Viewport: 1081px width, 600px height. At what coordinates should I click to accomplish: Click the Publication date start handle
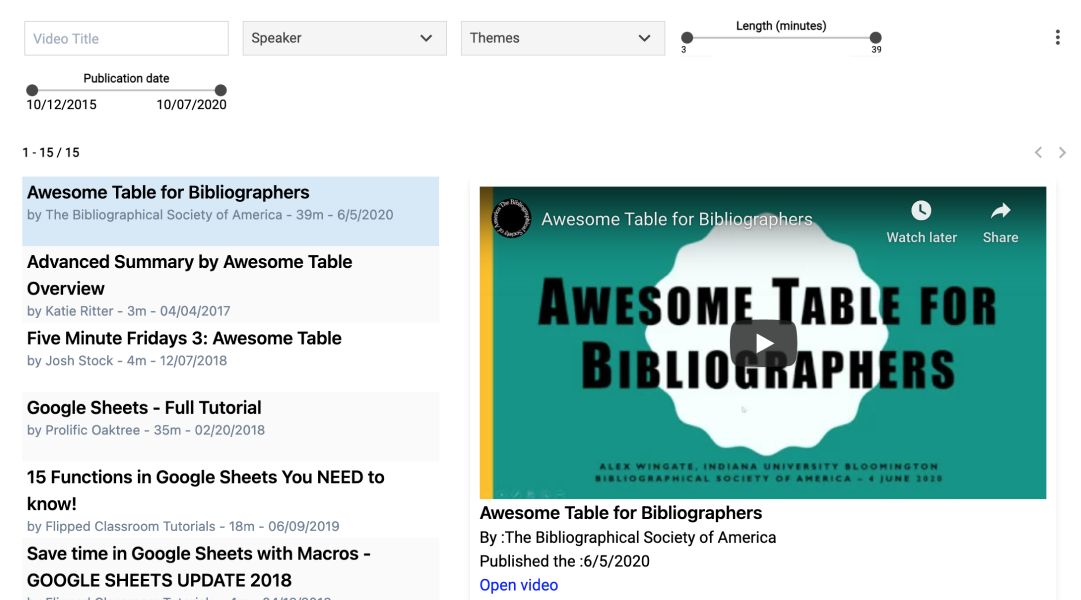click(32, 90)
